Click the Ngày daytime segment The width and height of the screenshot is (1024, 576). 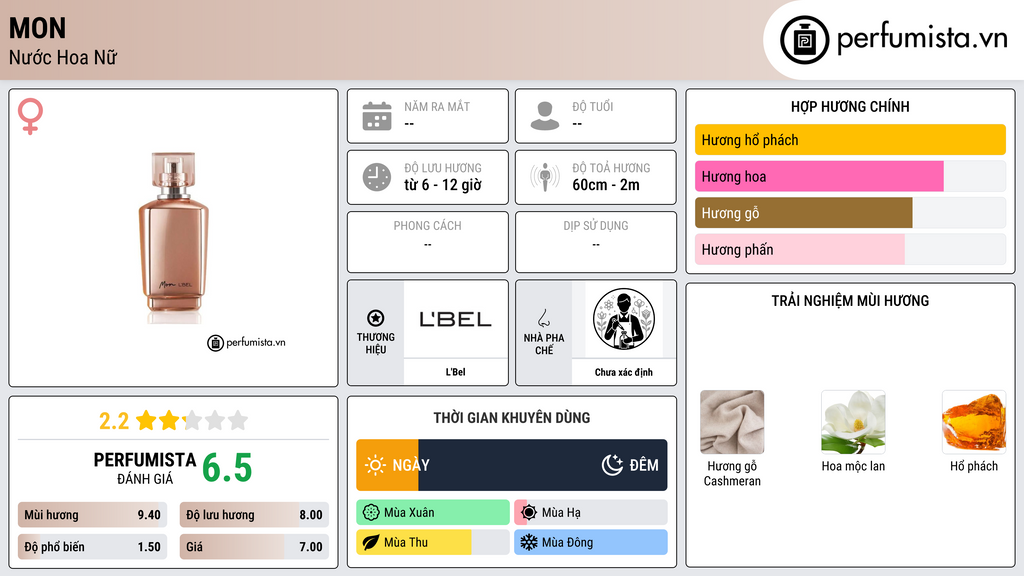[387, 465]
